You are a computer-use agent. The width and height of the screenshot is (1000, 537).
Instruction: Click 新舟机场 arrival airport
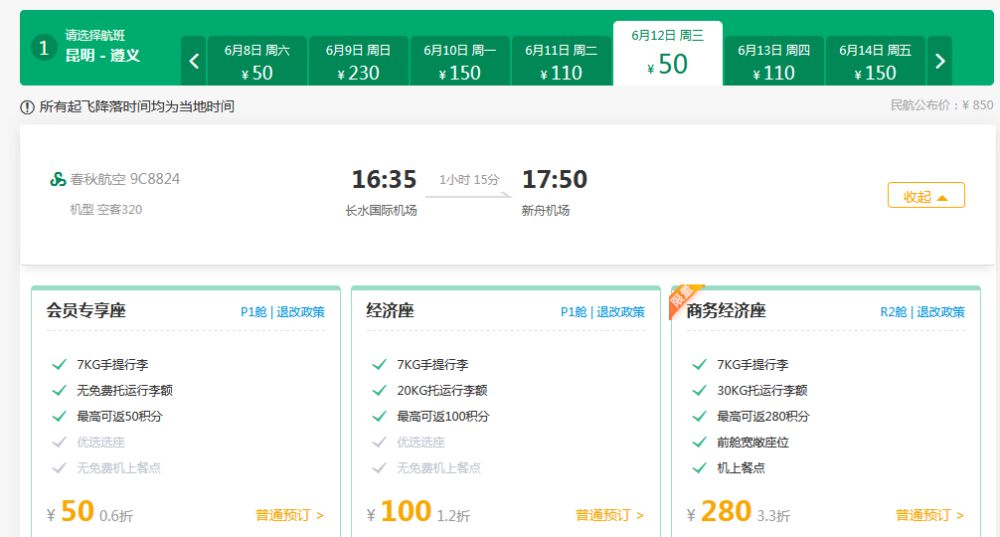click(546, 210)
